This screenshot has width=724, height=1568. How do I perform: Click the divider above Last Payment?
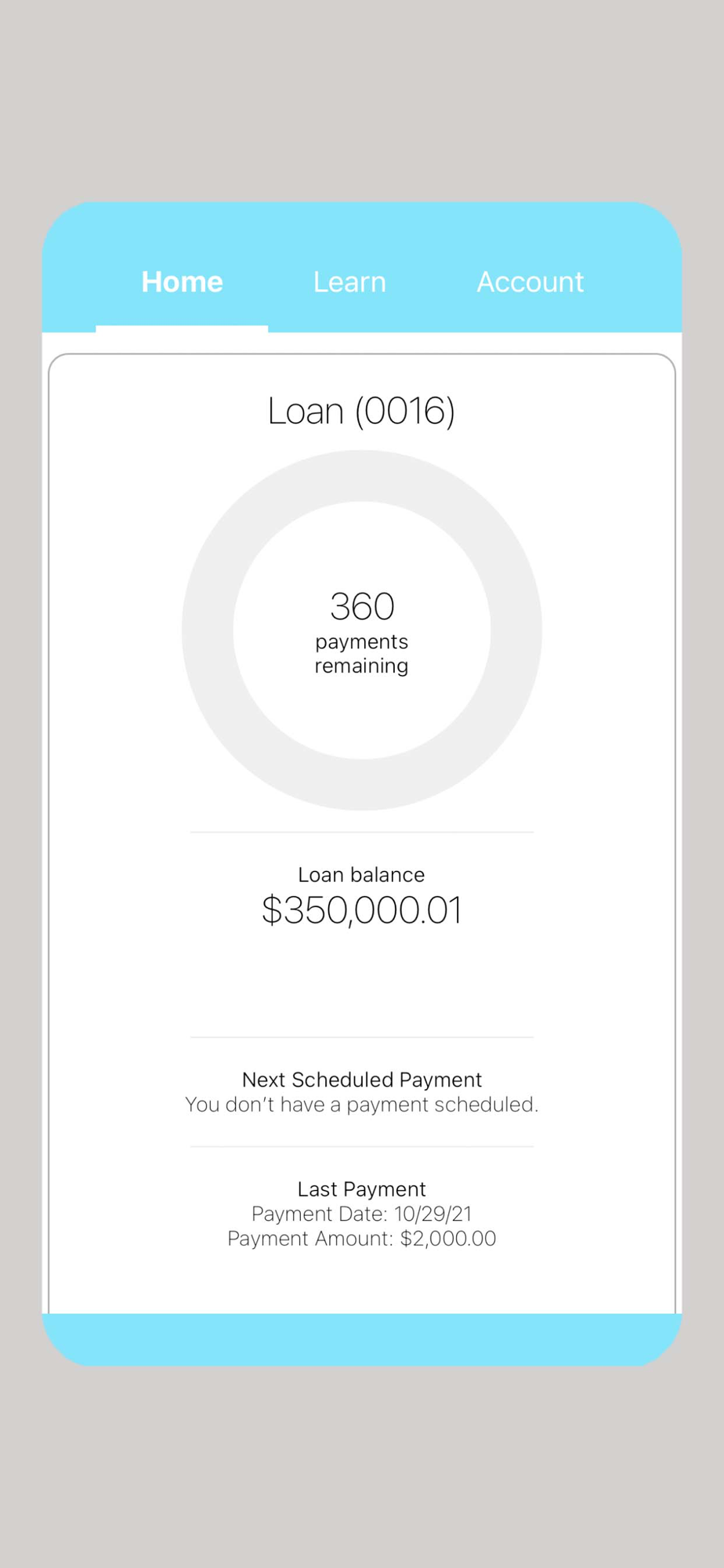coord(361,1146)
